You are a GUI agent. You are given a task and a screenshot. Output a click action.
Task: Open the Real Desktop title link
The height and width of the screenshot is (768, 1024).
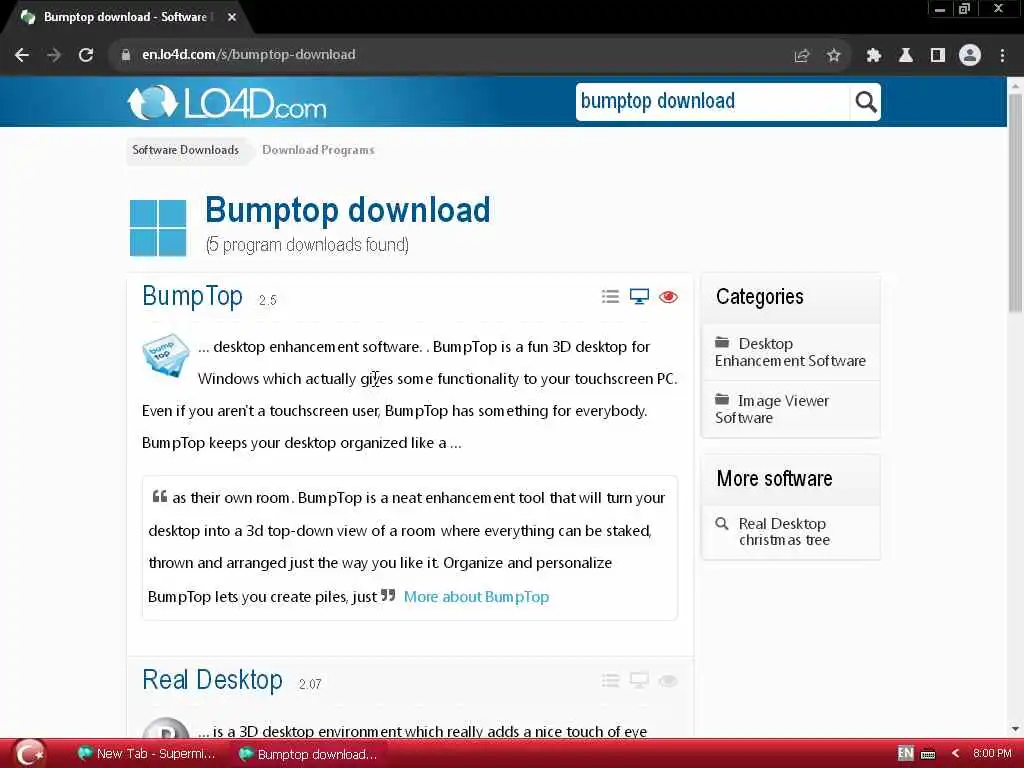pyautogui.click(x=212, y=680)
